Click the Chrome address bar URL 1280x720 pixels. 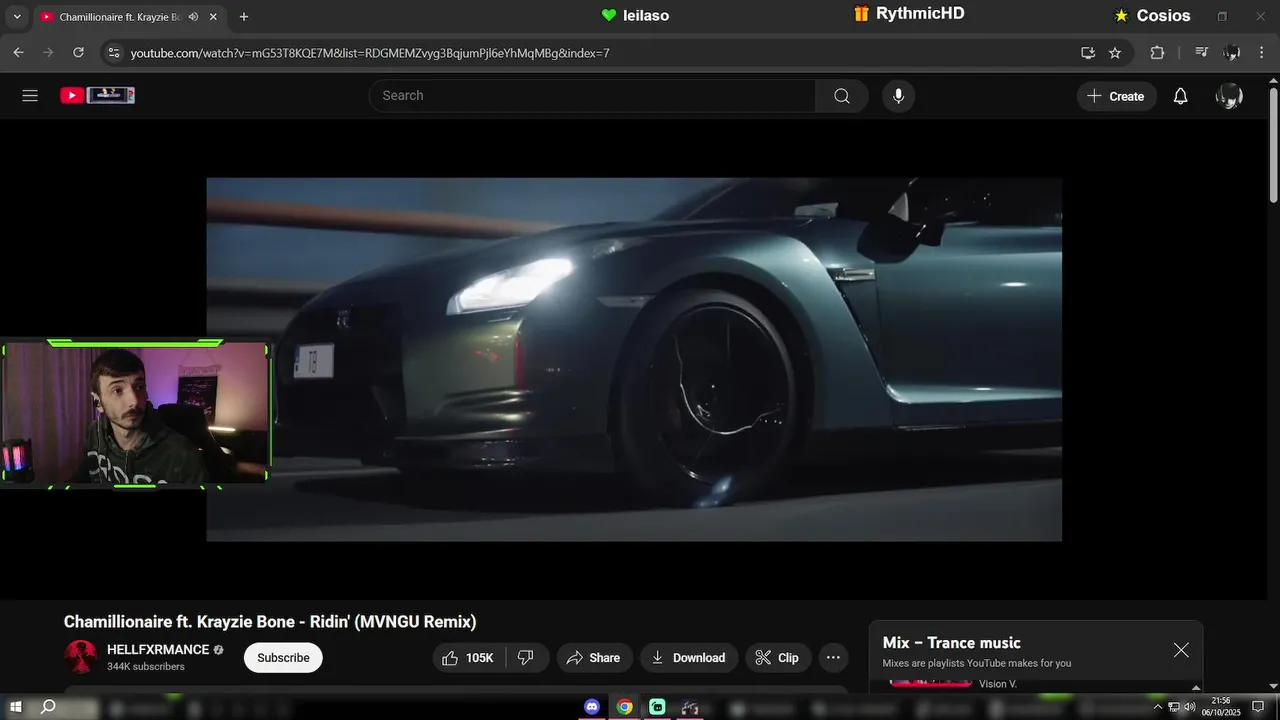click(370, 53)
